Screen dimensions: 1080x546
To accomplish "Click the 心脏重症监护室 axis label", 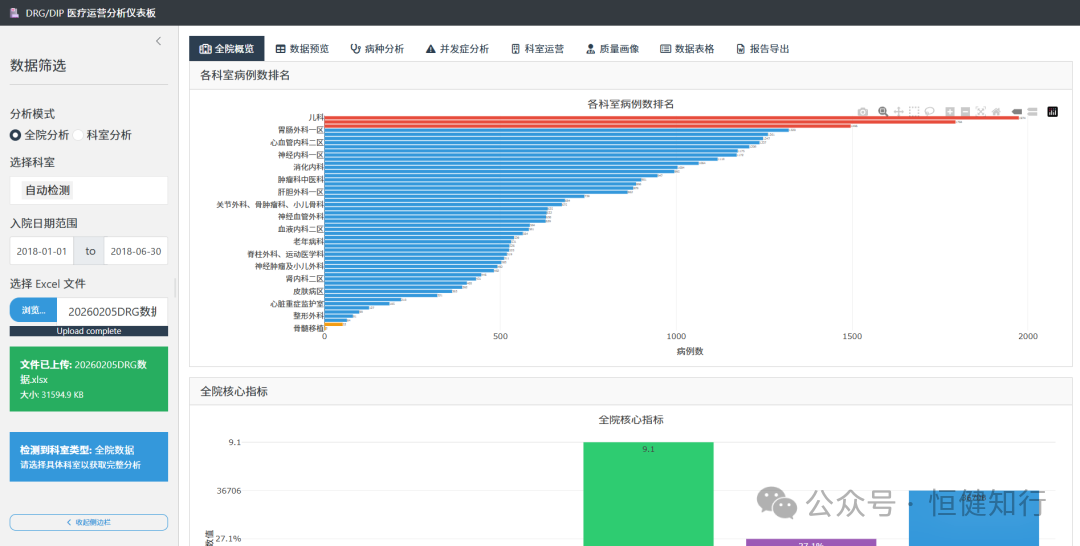I will tap(296, 304).
